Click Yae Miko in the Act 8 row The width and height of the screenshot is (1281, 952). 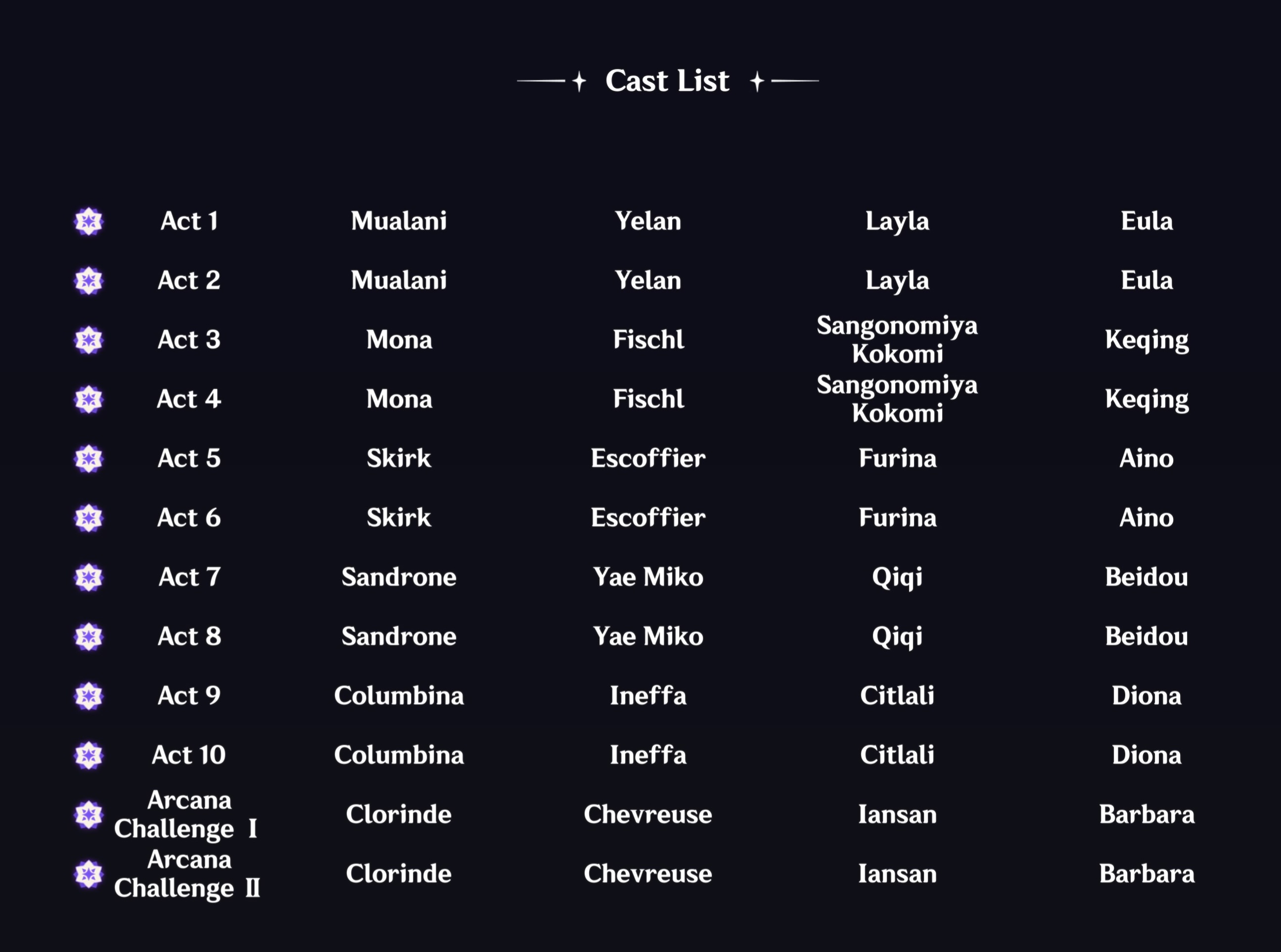648,637
